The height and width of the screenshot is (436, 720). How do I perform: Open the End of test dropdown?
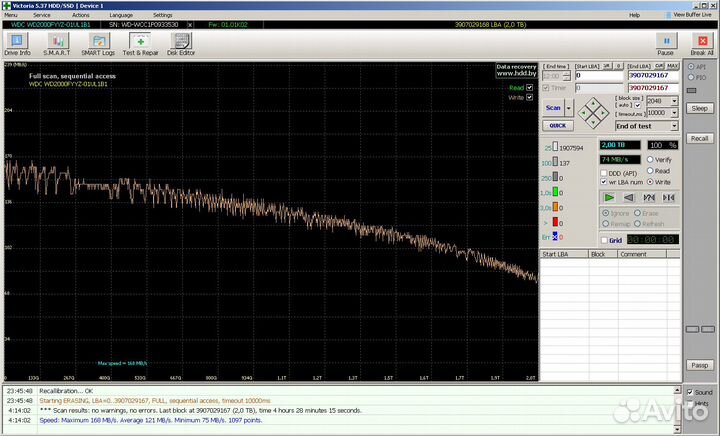[674, 126]
